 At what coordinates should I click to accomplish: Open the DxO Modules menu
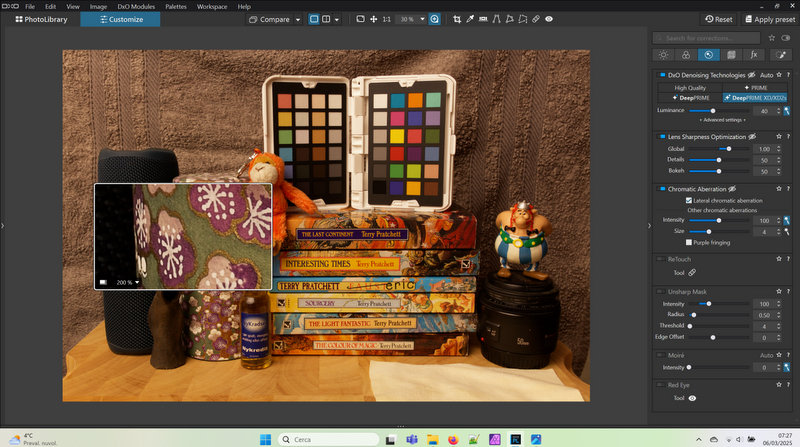click(x=136, y=7)
